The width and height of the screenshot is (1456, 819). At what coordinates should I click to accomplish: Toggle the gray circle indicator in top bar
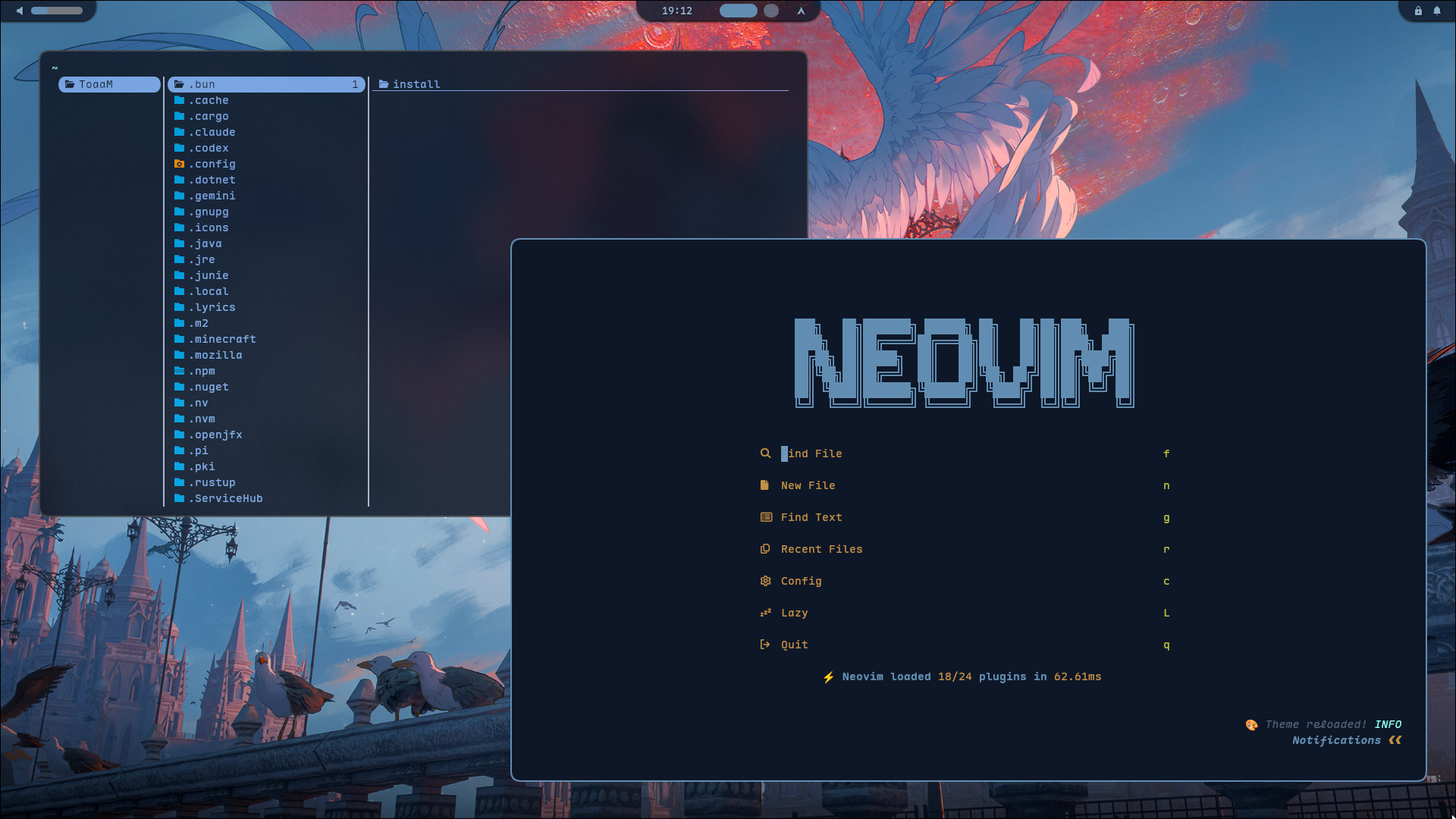[771, 11]
